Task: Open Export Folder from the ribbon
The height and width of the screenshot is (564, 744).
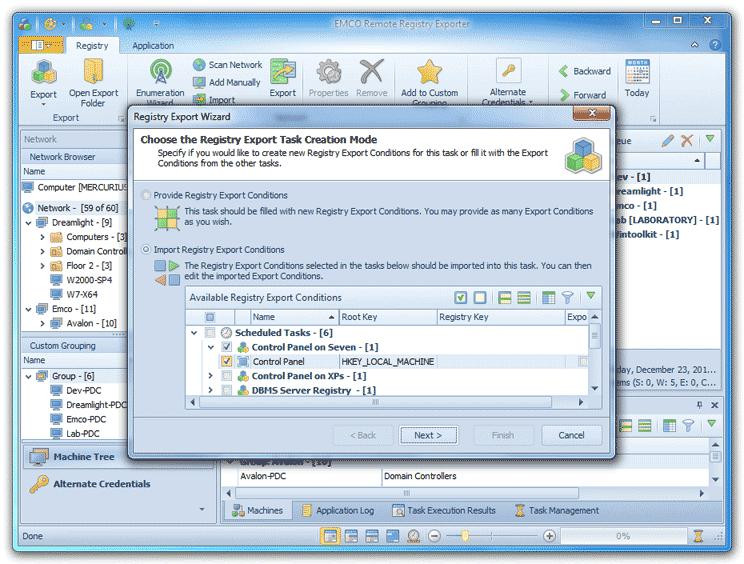Action: coord(93,83)
